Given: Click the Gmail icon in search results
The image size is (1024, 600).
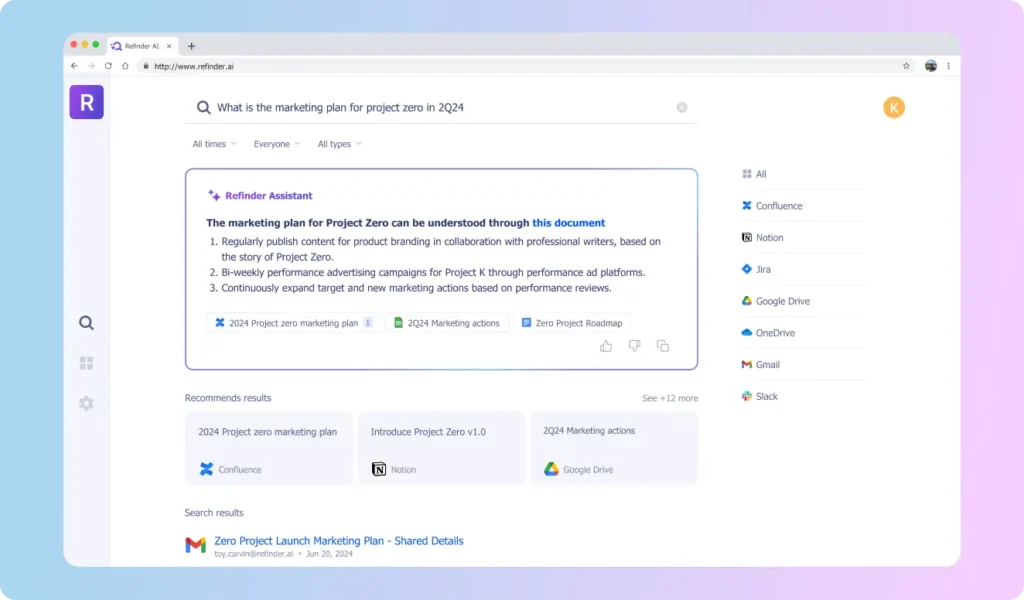Looking at the screenshot, I should coord(195,544).
